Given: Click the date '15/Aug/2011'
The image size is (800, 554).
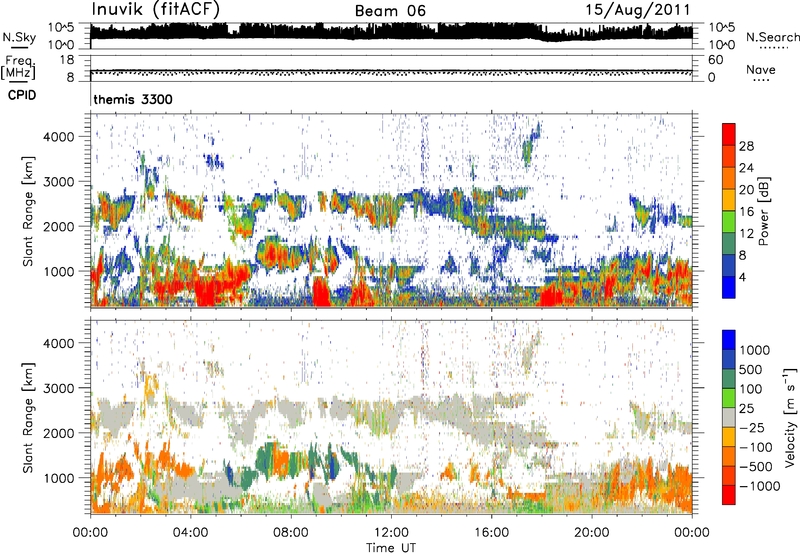Looking at the screenshot, I should pos(638,9).
